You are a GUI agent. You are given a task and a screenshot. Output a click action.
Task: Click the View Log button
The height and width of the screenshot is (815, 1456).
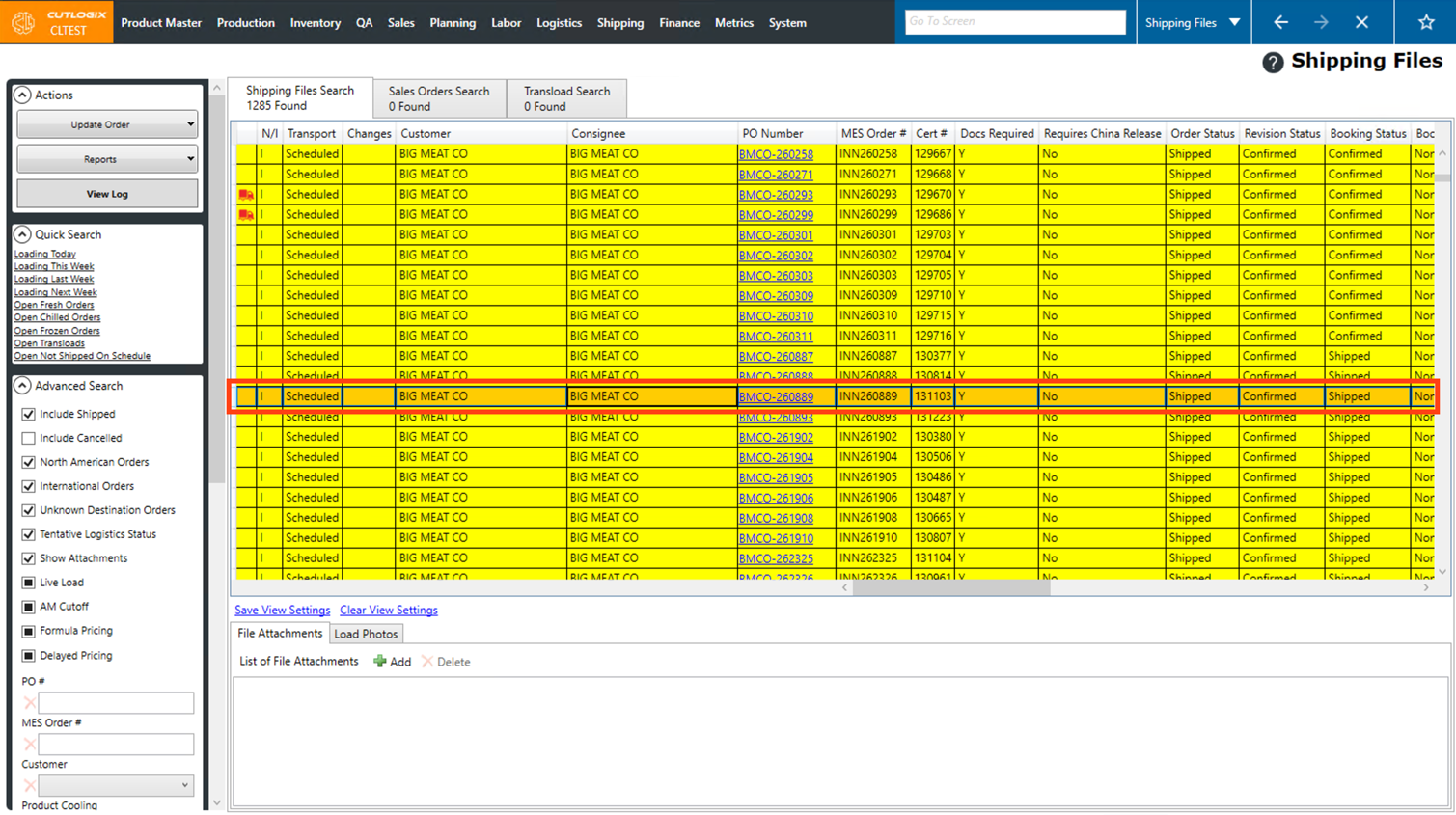[x=107, y=194]
